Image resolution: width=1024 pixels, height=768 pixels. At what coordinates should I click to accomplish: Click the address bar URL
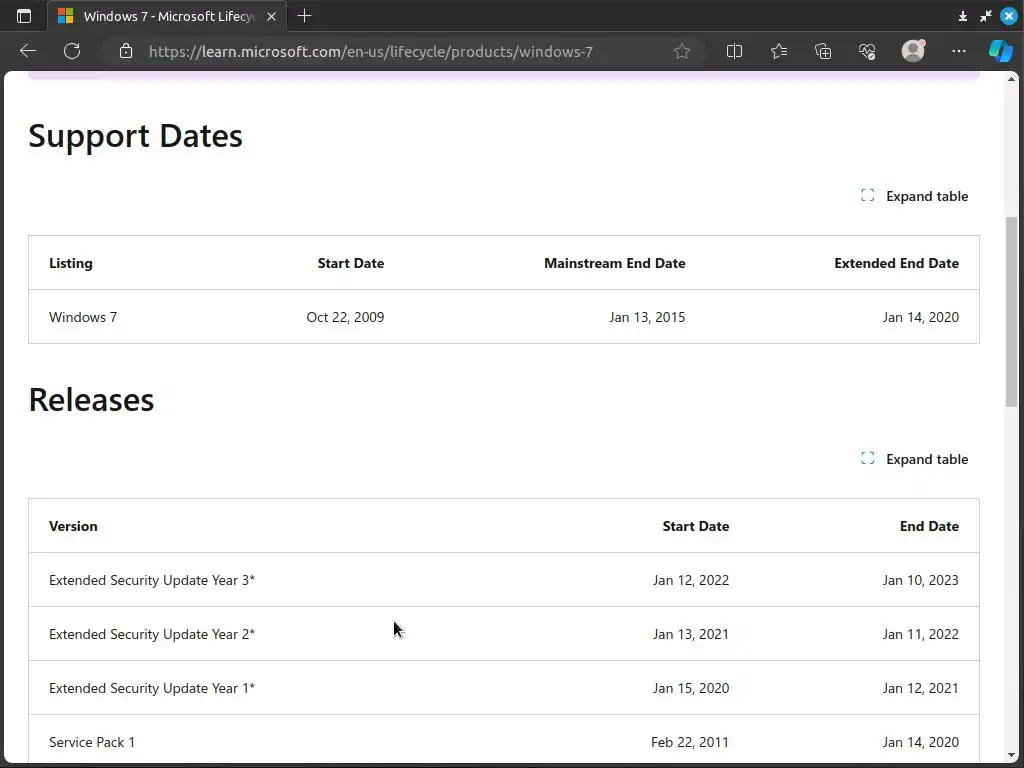[x=370, y=51]
